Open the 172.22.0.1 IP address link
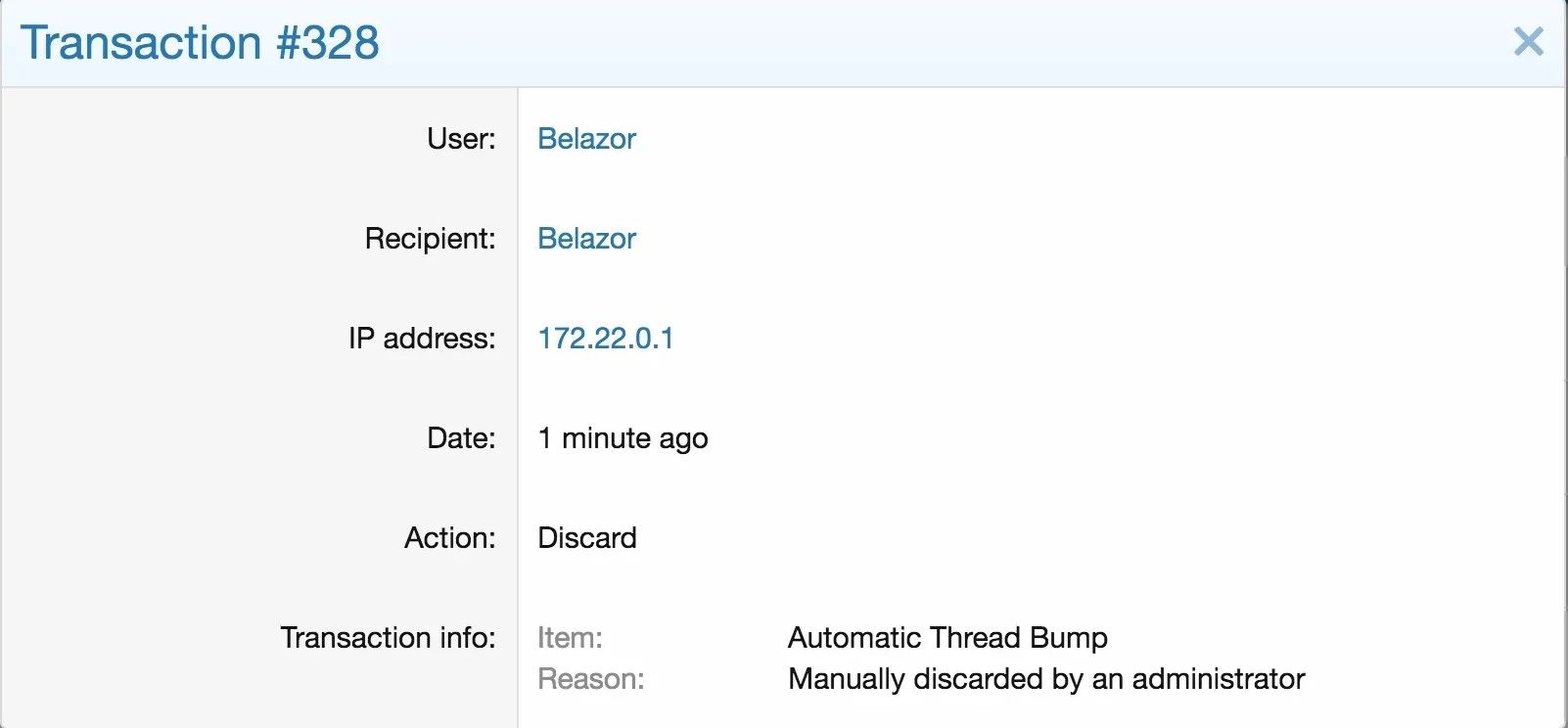The width and height of the screenshot is (1568, 728). pos(606,339)
